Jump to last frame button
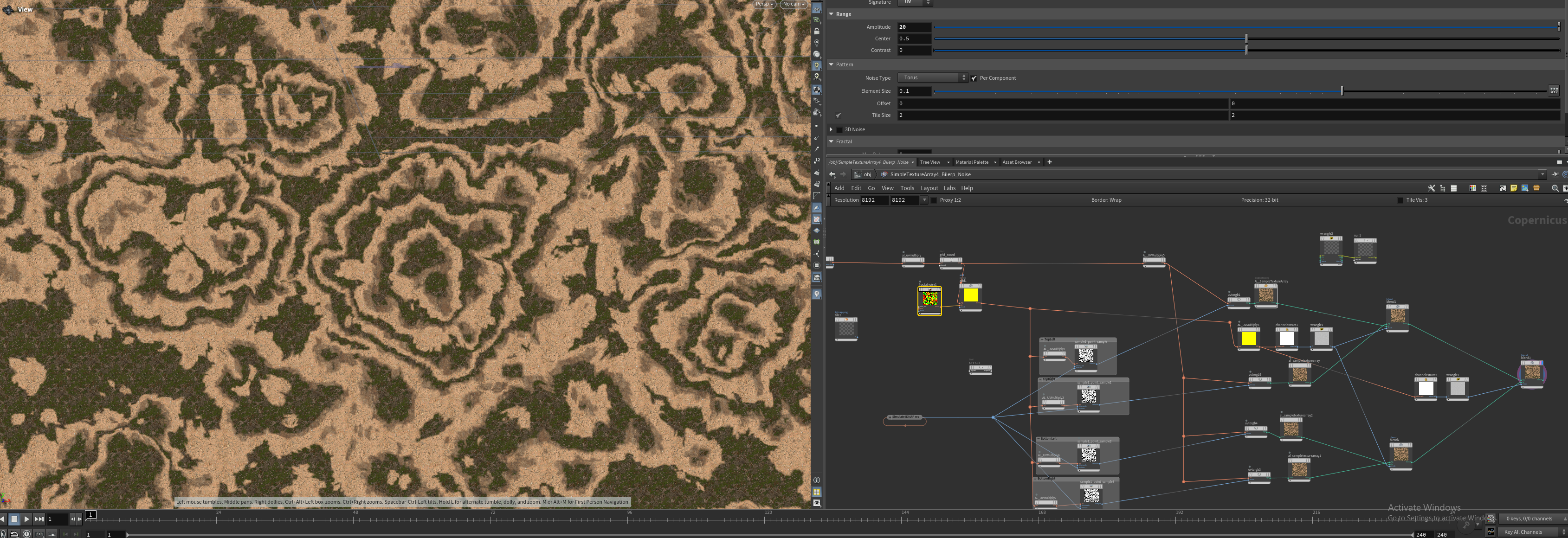Screen dimensions: 1568x538 click(39, 519)
